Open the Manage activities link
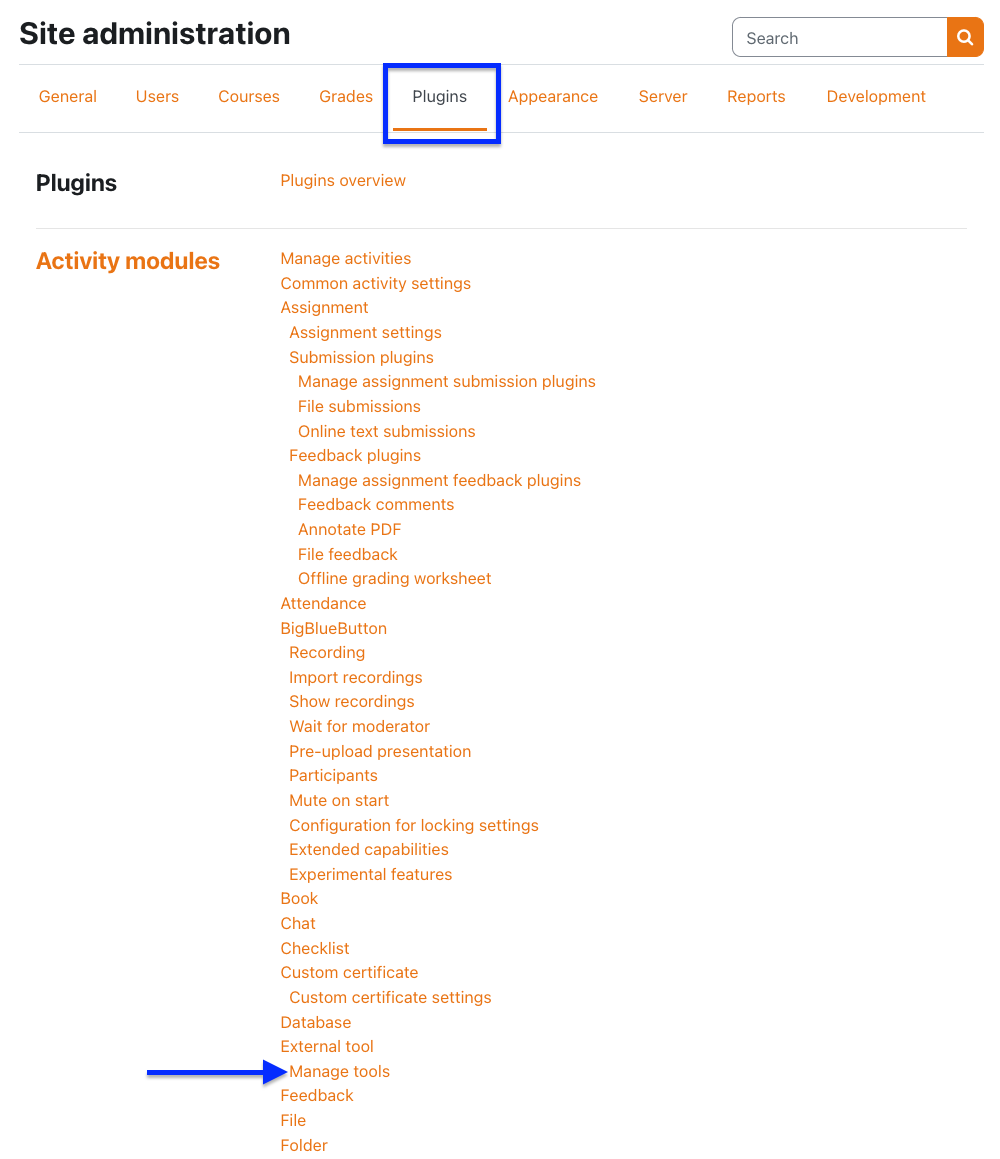This screenshot has width=1000, height=1159. pyautogui.click(x=346, y=259)
